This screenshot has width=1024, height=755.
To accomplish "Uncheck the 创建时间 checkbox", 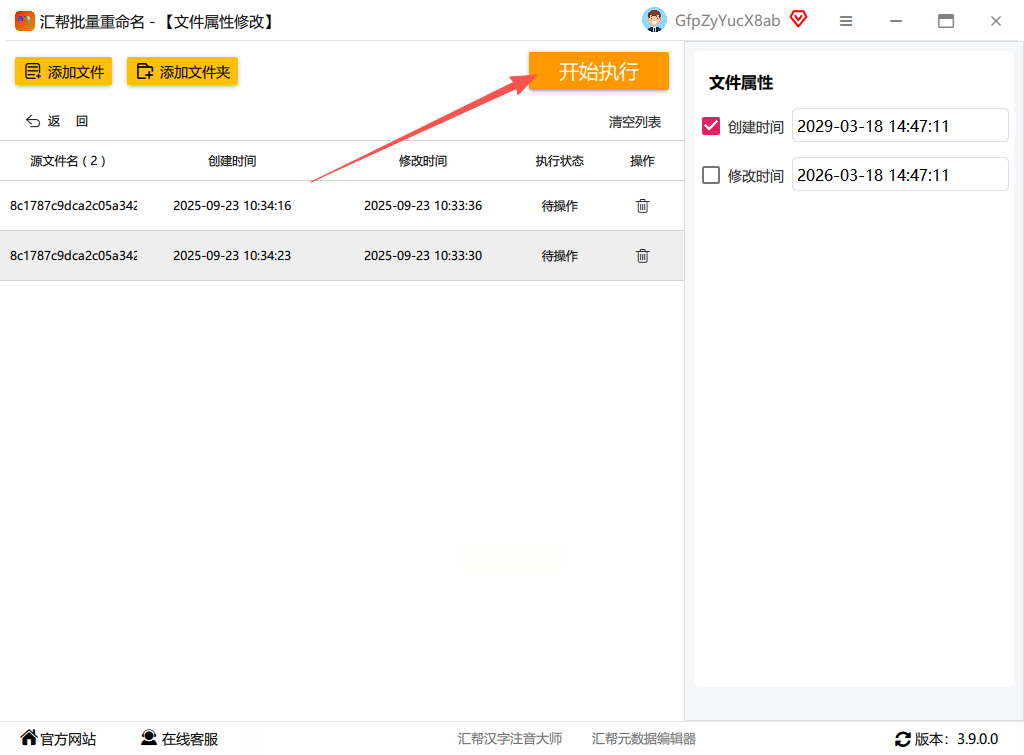I will click(711, 126).
